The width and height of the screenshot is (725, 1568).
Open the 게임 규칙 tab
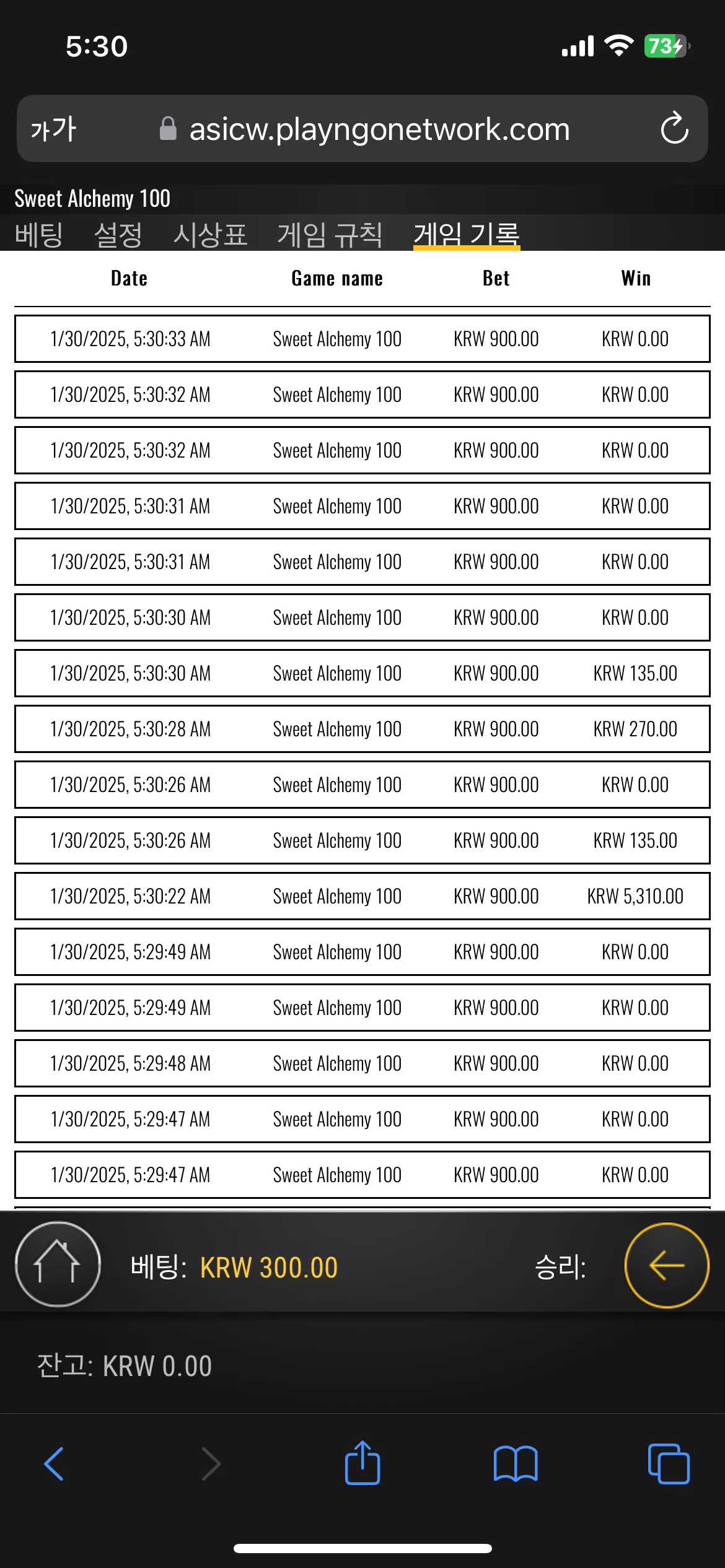point(330,235)
